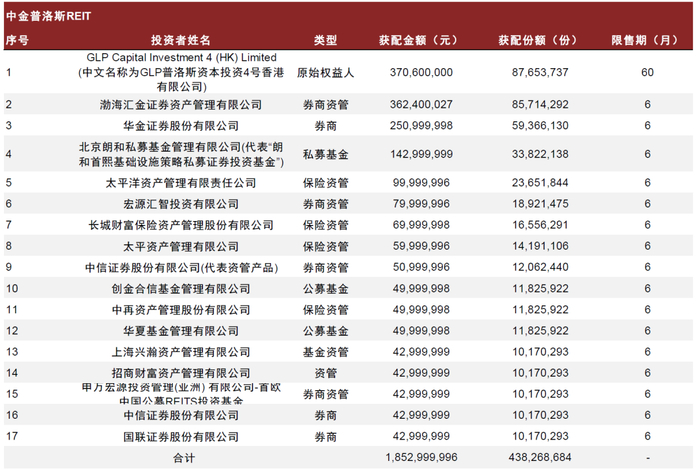The image size is (700, 472).
Task: Select amount 142,999,999
Action: coord(421,154)
